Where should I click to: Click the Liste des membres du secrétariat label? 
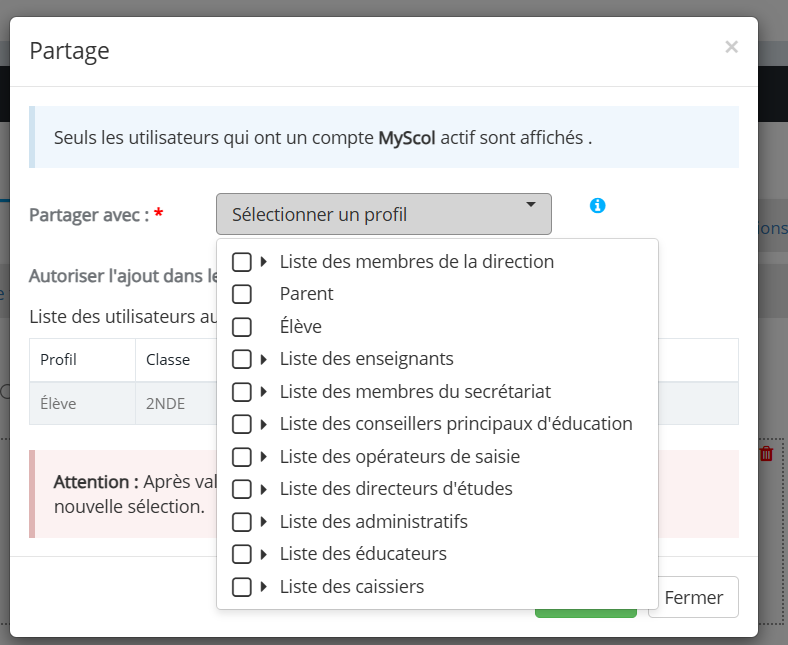[416, 392]
